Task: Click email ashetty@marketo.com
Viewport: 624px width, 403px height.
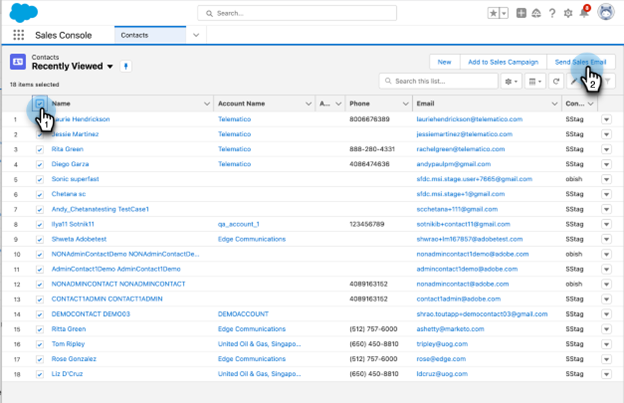Action: [450, 329]
